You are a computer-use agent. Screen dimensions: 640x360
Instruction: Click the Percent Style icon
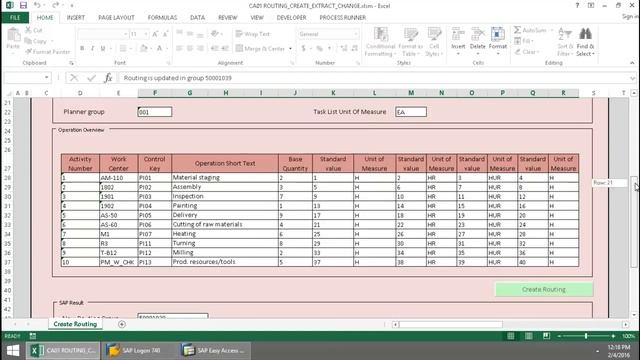(320, 49)
